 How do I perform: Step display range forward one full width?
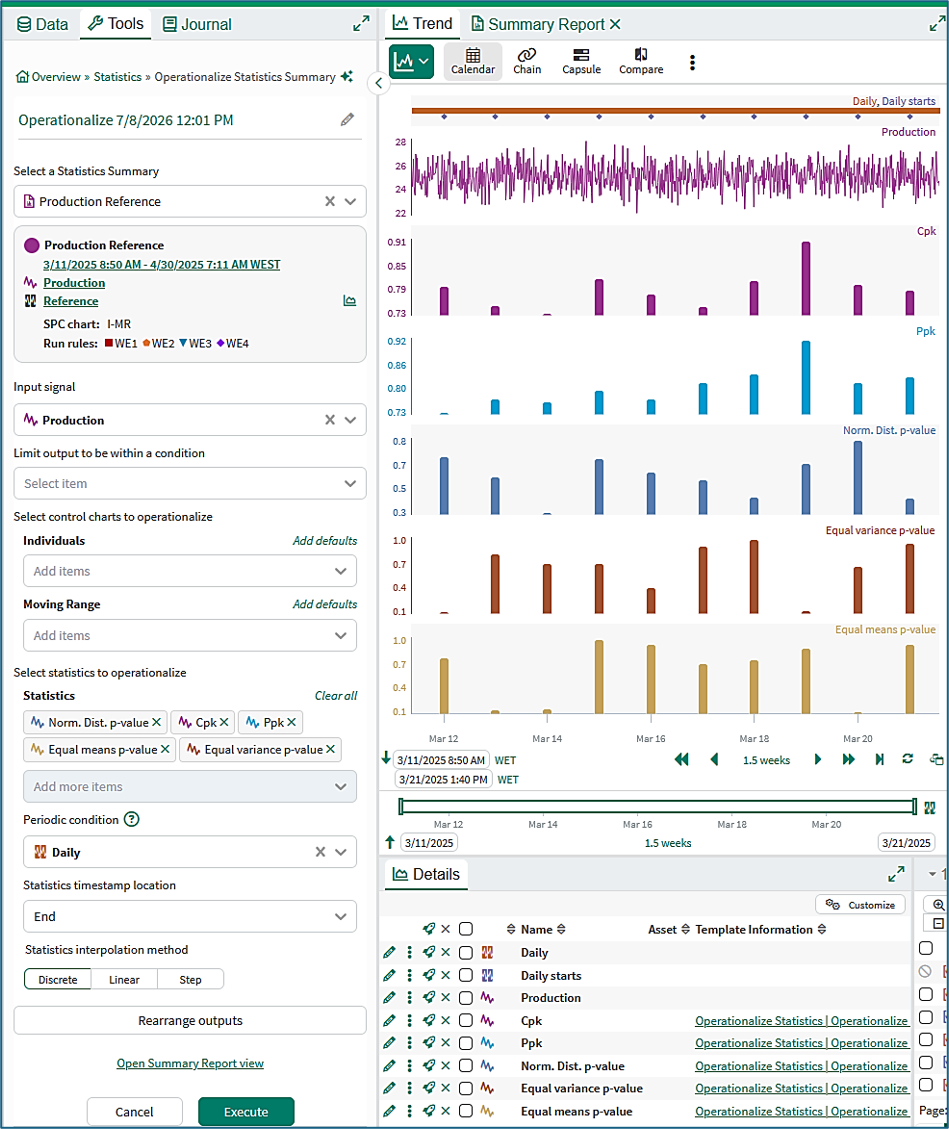click(x=848, y=760)
